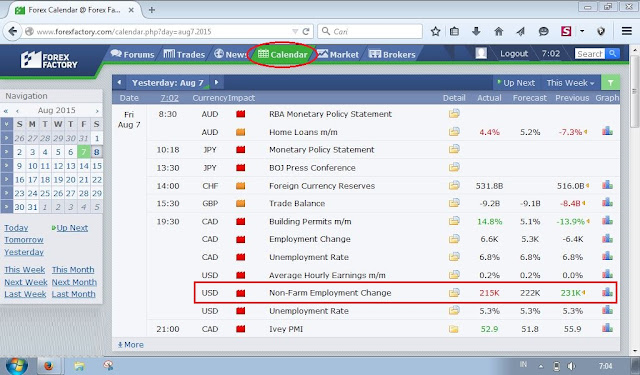
Task: Click the Non-Farm Employment Change event name
Action: coord(330,293)
